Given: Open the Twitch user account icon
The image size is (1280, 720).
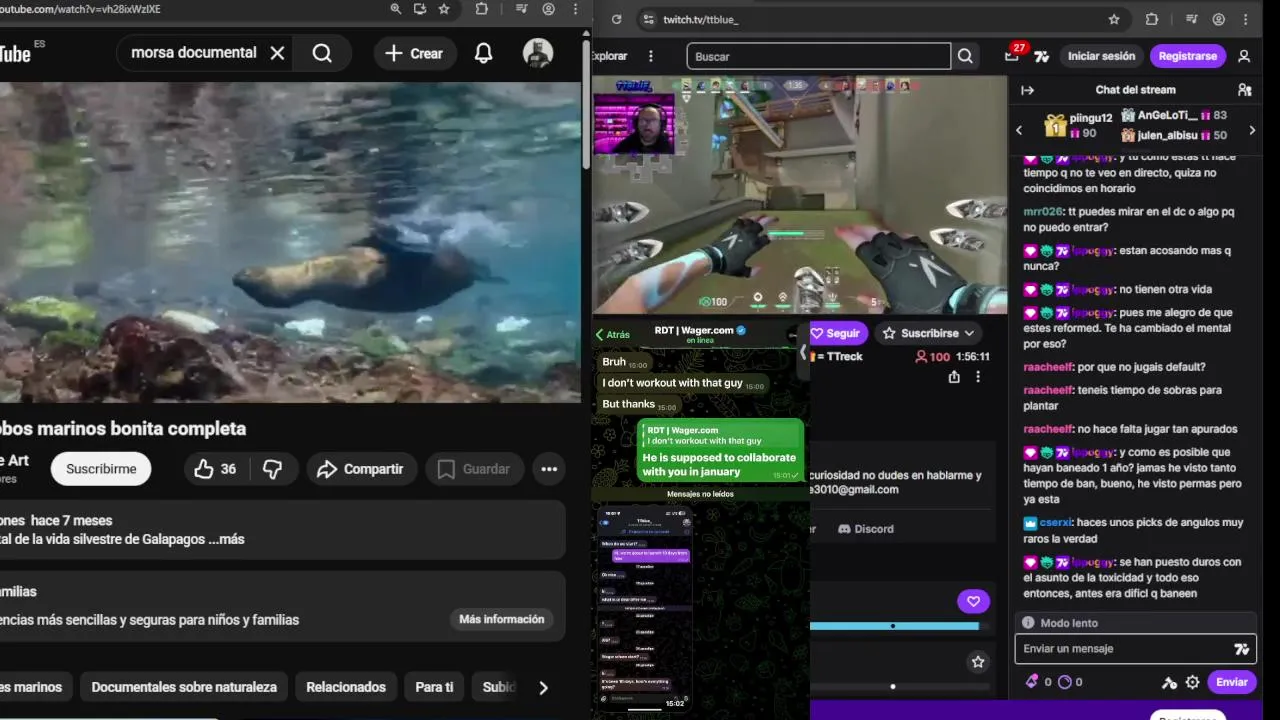Looking at the screenshot, I should tap(1244, 56).
